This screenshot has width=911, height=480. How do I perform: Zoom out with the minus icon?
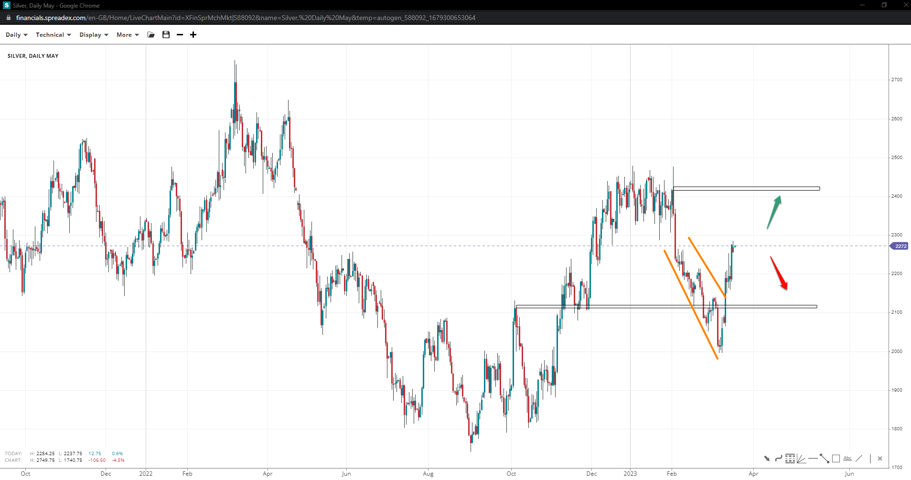[180, 35]
